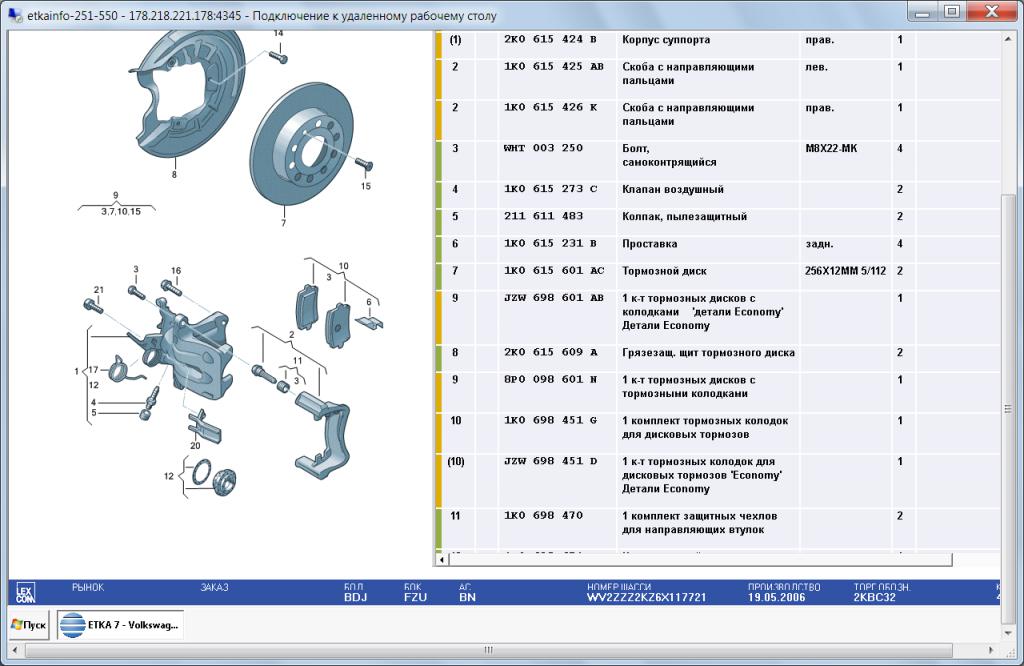Click chassis number WV2ZZZ2KZ6X117721
The height and width of the screenshot is (666, 1024).
pos(647,597)
